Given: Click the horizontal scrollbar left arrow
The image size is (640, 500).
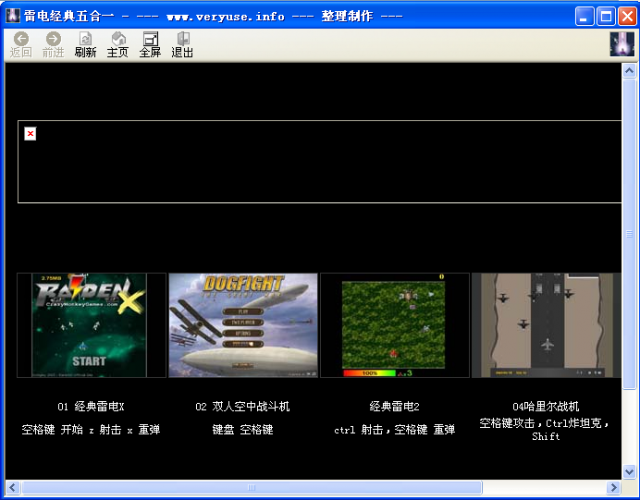Looking at the screenshot, I should [12, 487].
